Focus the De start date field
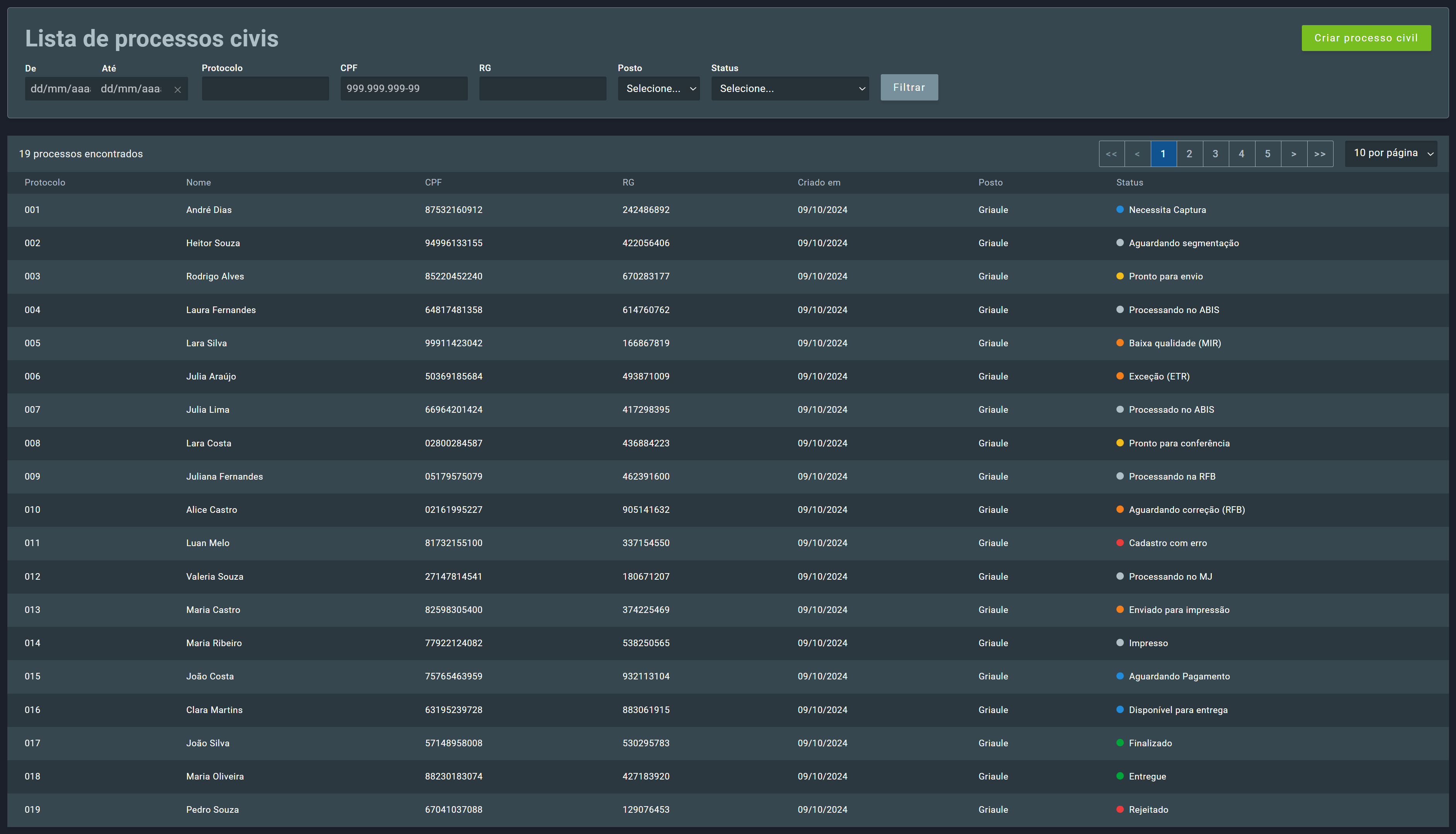 59,89
